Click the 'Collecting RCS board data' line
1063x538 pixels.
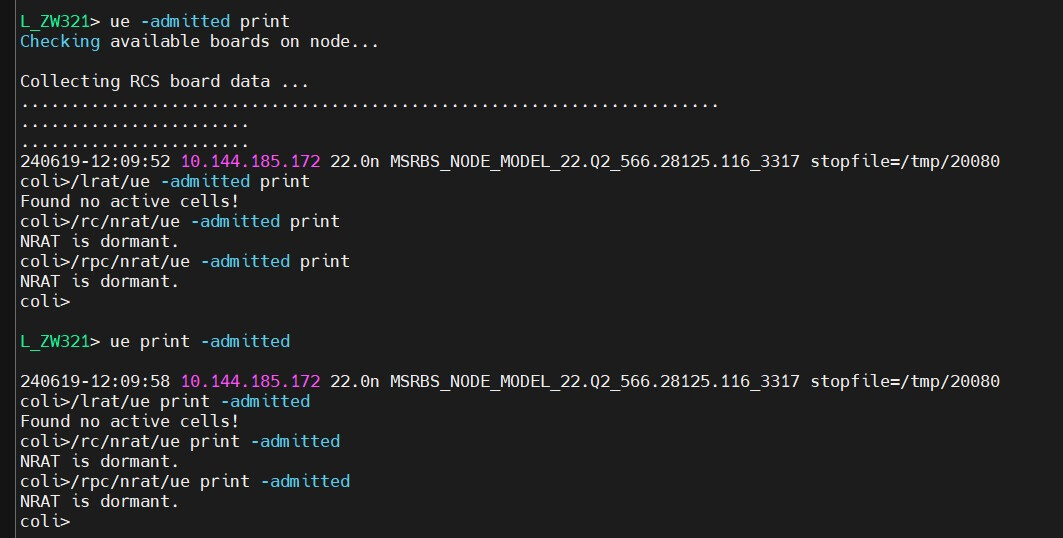point(165,82)
